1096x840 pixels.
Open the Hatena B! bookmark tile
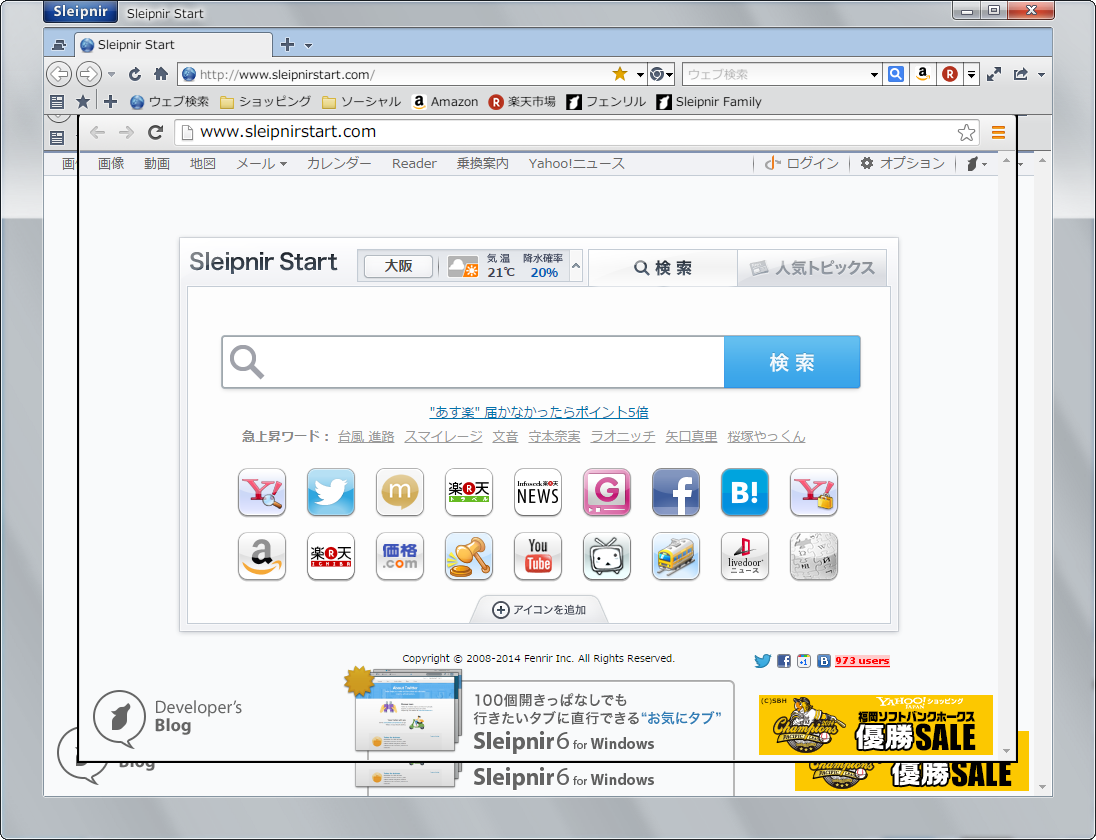(744, 492)
